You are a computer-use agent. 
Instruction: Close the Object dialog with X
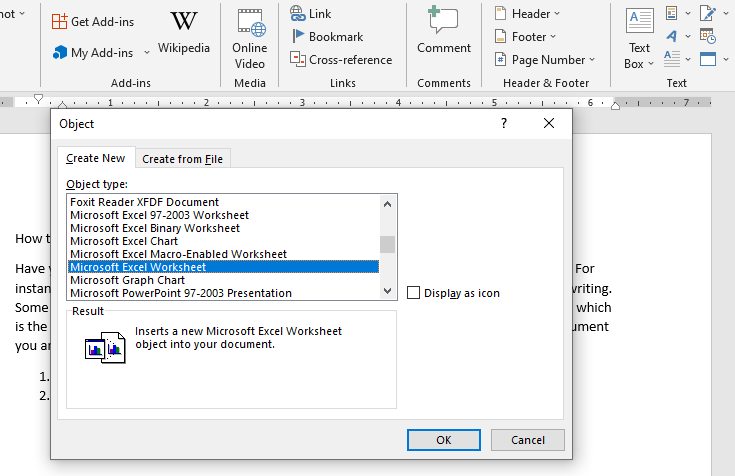point(548,123)
